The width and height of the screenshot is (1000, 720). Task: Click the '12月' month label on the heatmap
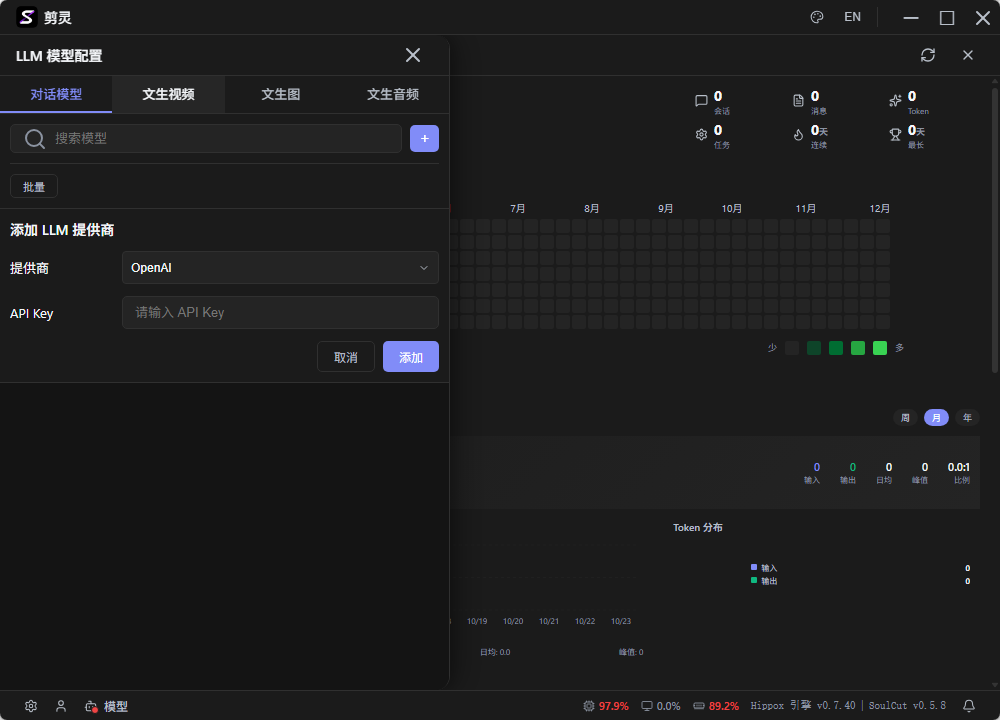point(879,209)
